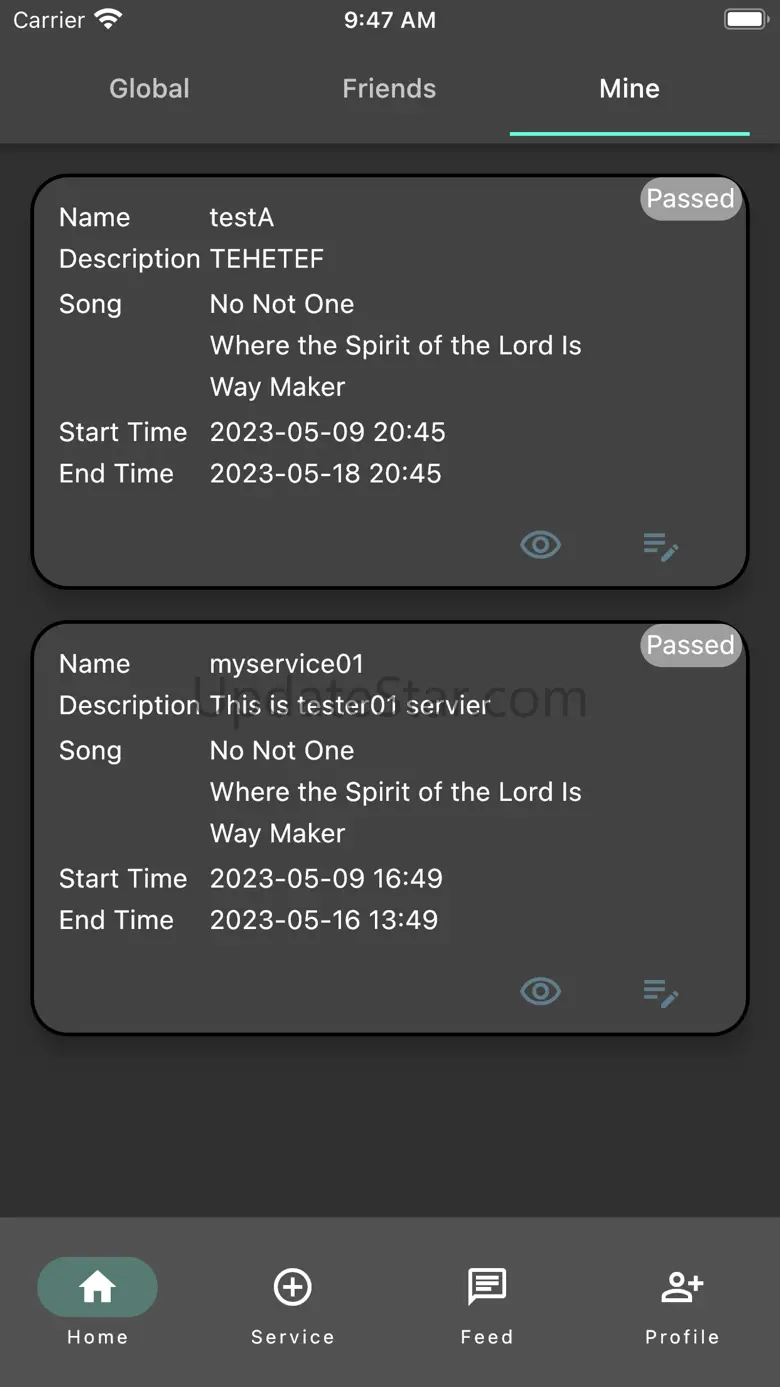Tap the testA service name
Image resolution: width=780 pixels, height=1387 pixels.
241,217
